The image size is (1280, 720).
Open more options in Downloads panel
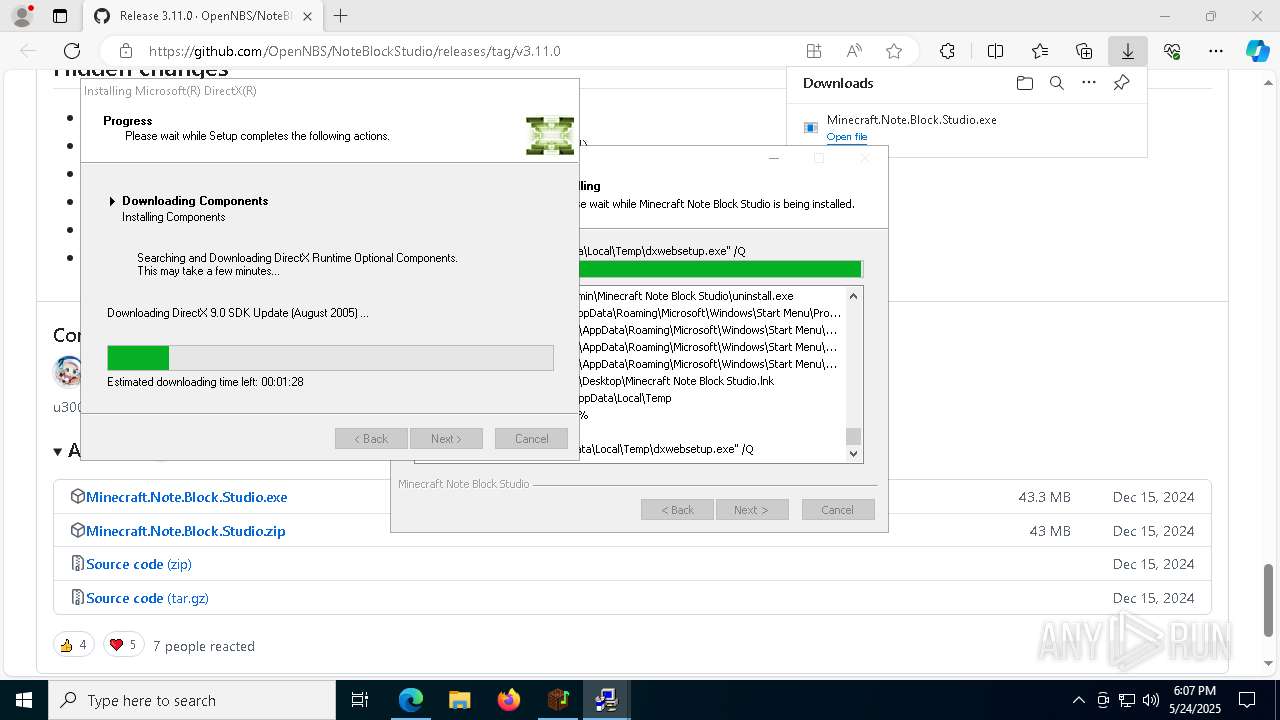1089,83
